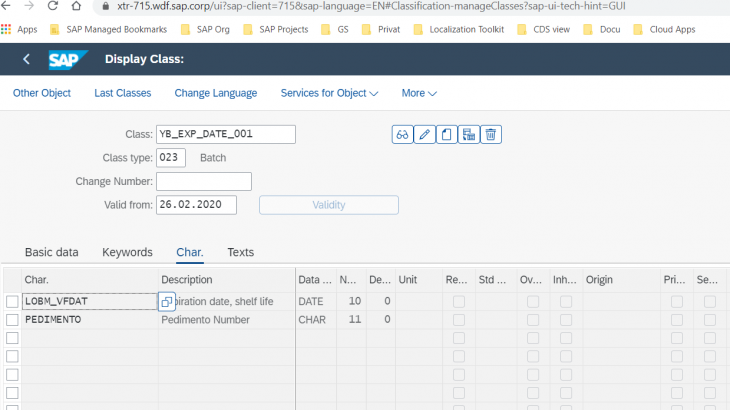This screenshot has width=730, height=410.
Task: Go to the Texts tab
Action: coord(240,252)
